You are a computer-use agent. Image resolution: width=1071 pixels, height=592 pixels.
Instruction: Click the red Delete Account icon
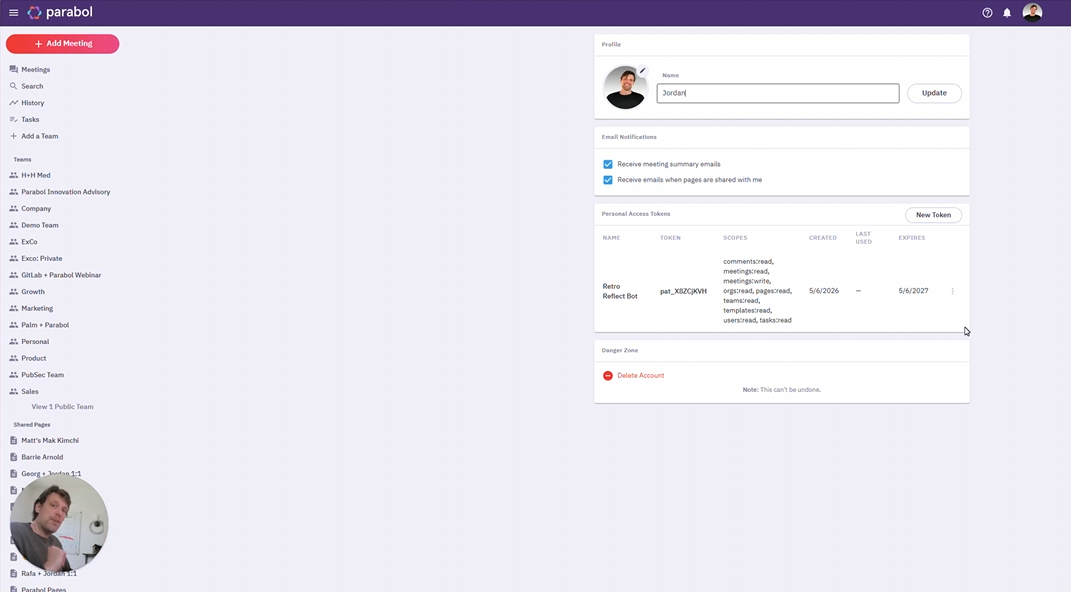608,376
